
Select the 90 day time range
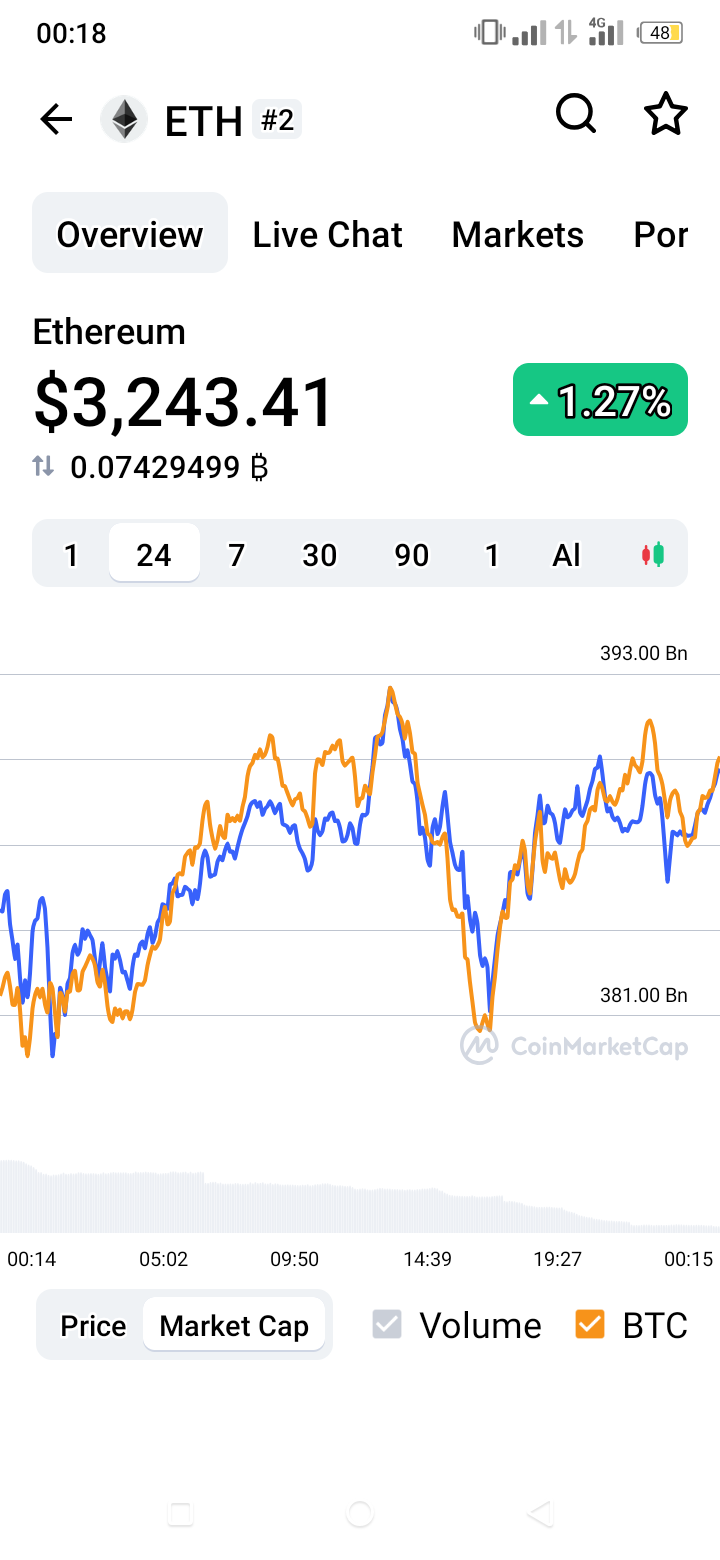click(411, 554)
